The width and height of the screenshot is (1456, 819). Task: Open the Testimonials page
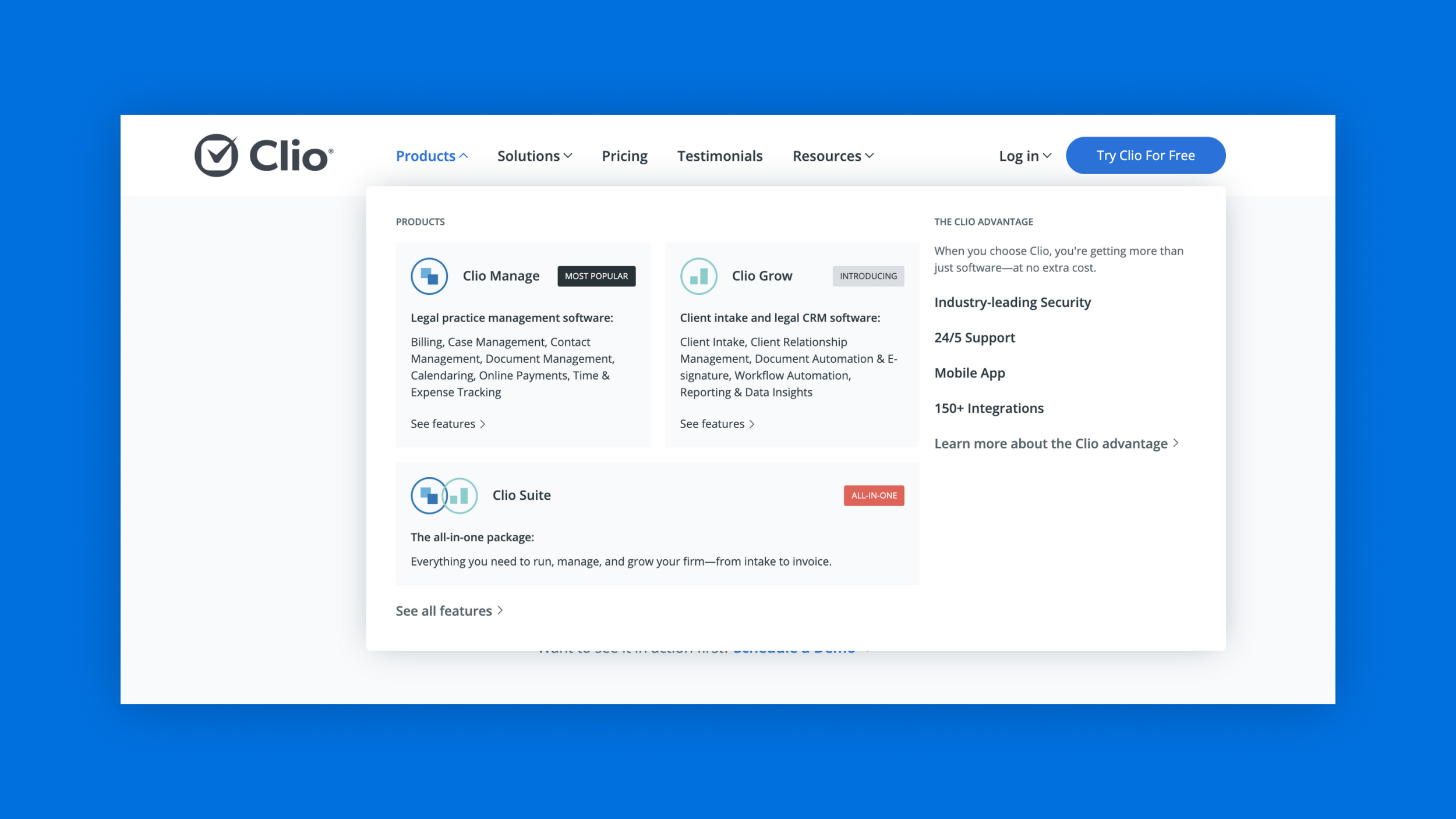(720, 156)
